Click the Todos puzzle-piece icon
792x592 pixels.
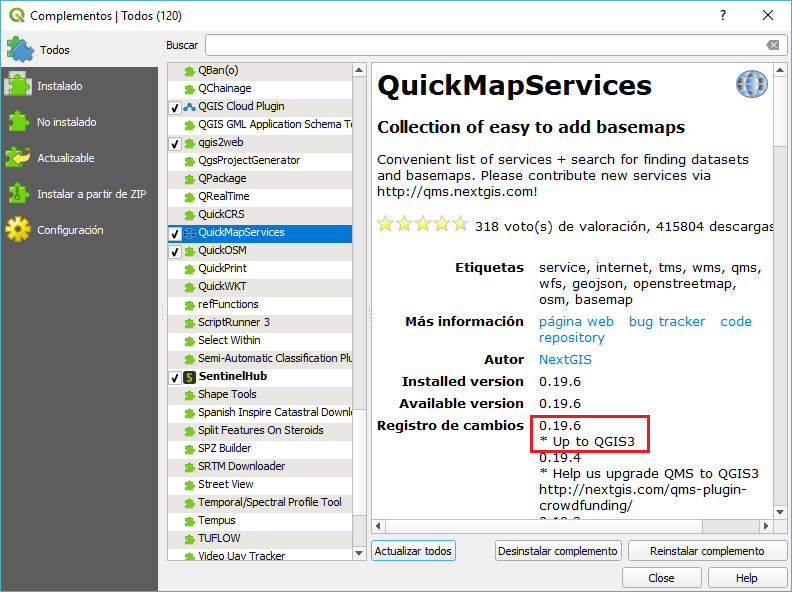pos(20,50)
